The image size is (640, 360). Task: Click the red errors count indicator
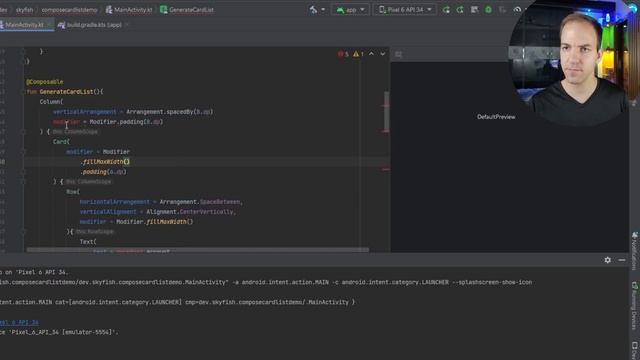point(343,54)
